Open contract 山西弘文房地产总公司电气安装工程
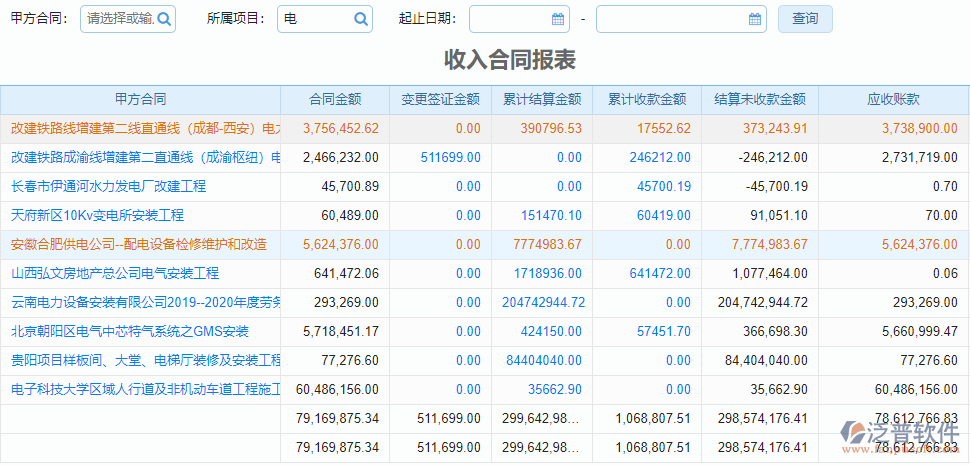 (x=115, y=273)
